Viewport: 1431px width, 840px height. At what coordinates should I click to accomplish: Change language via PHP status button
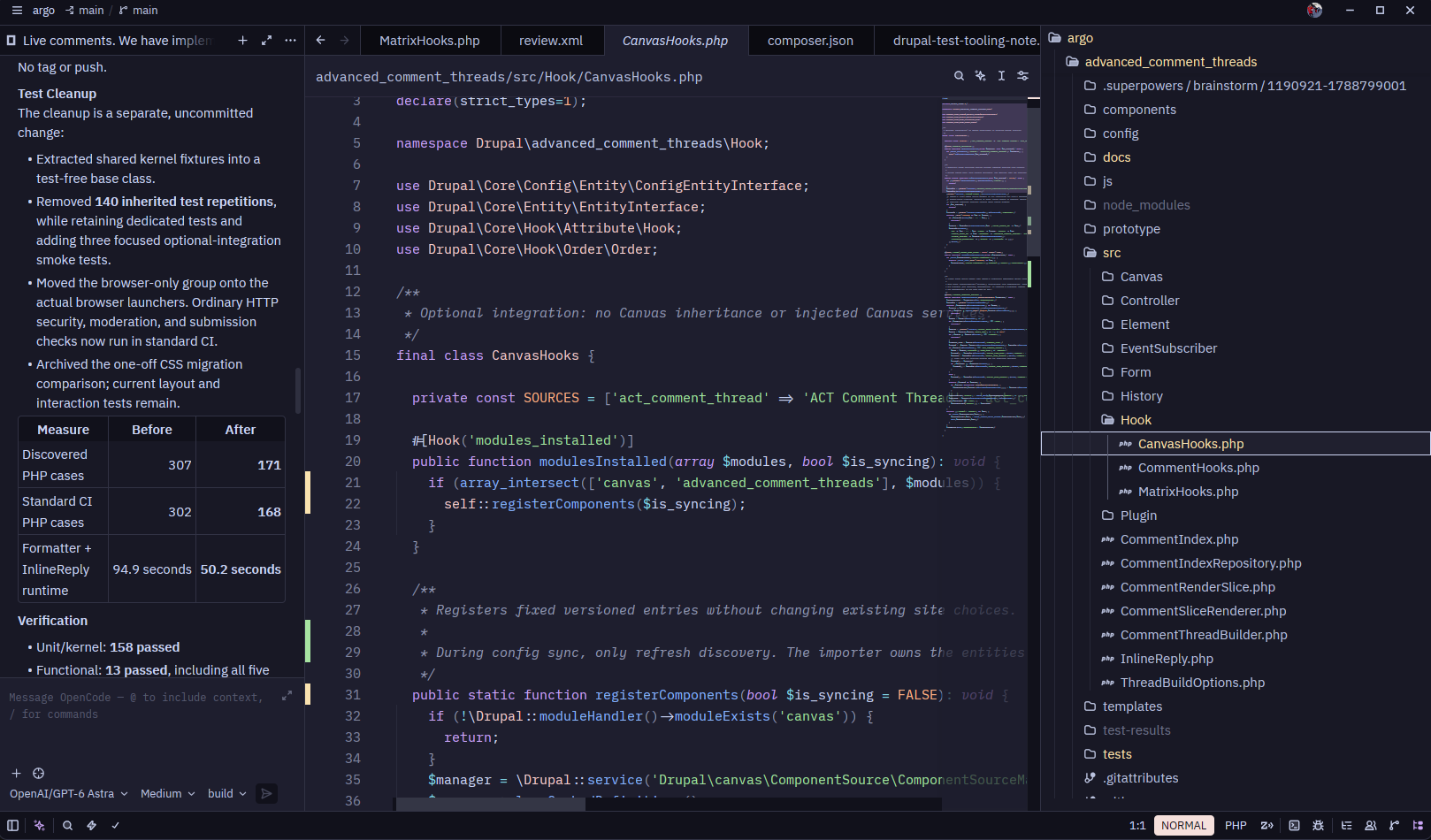(1236, 826)
